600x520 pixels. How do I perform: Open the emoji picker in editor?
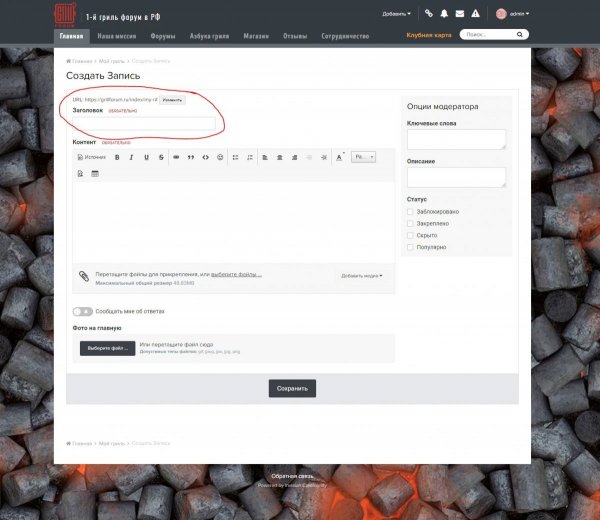tap(220, 157)
